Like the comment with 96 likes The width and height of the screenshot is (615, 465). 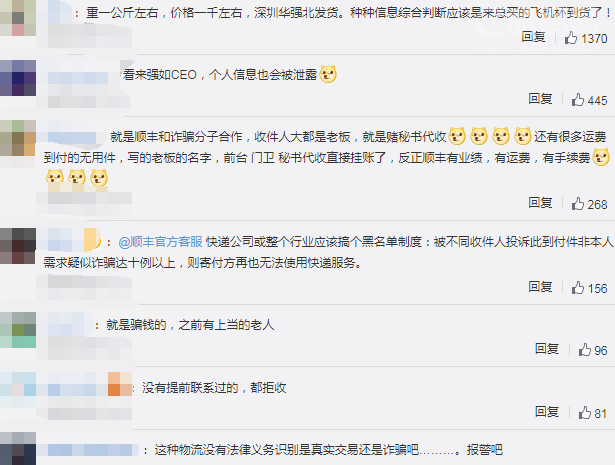[x=584, y=349]
